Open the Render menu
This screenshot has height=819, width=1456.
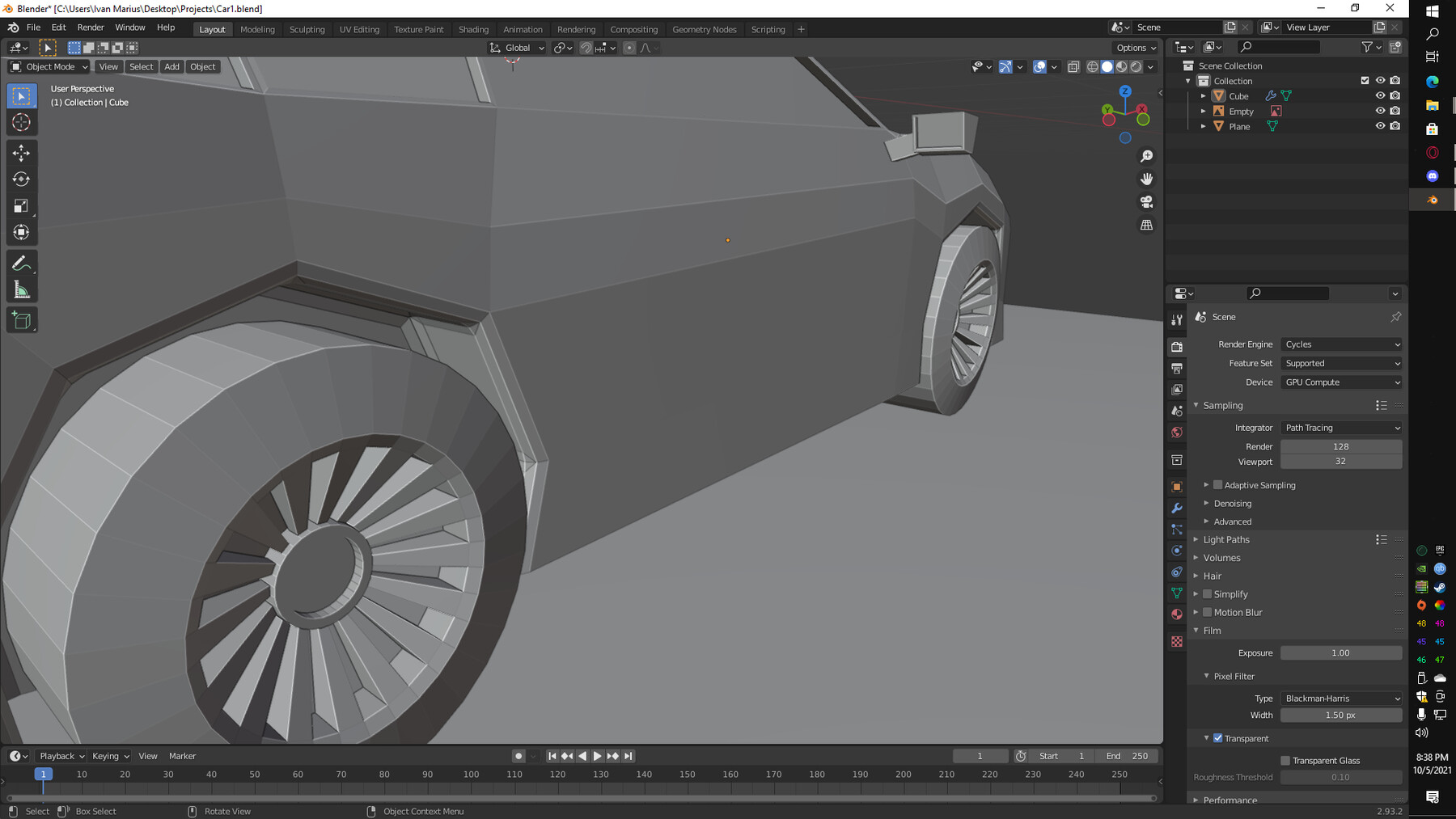click(91, 27)
